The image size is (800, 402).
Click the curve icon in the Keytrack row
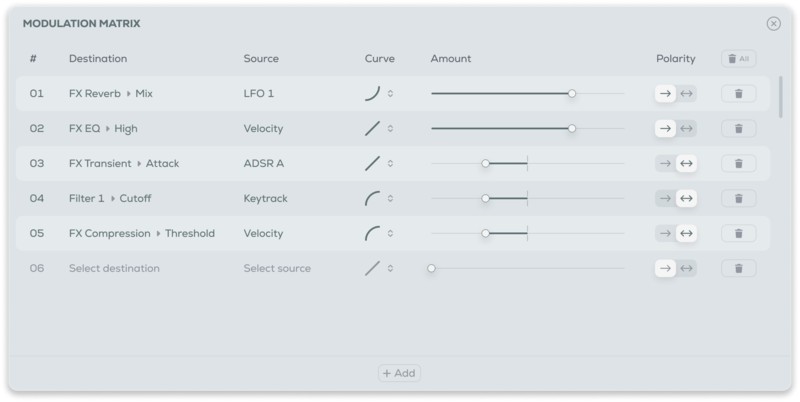coord(372,199)
